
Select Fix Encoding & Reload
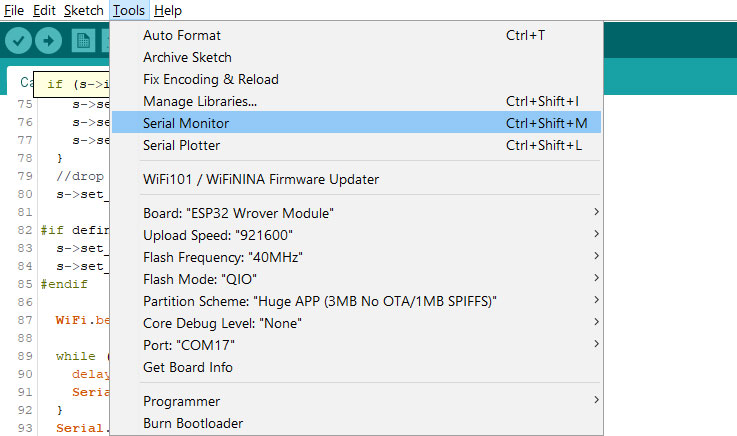[x=356, y=79]
